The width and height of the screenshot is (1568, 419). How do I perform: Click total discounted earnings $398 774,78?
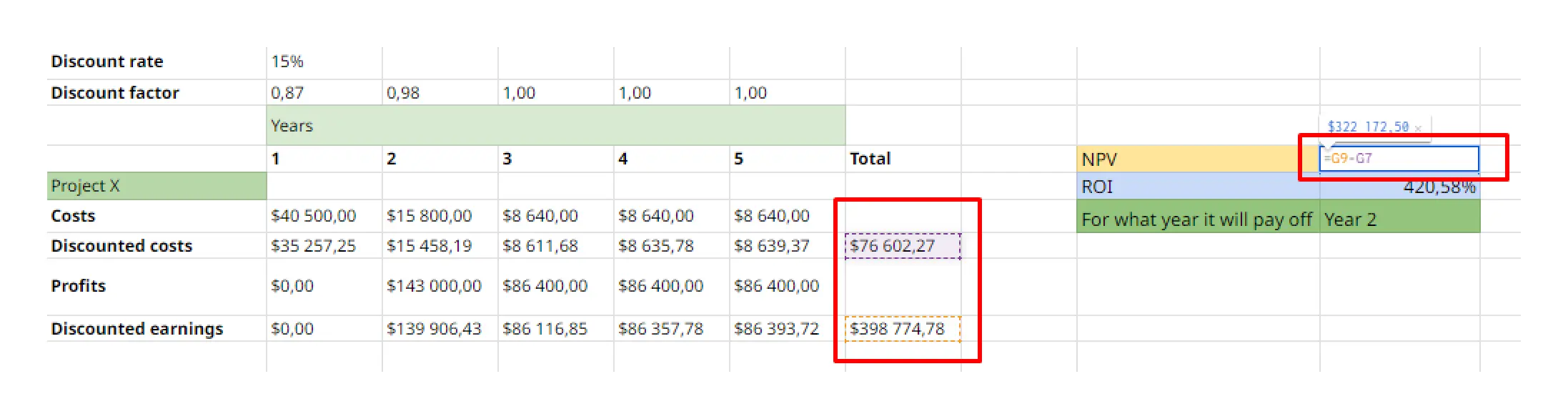click(x=903, y=329)
